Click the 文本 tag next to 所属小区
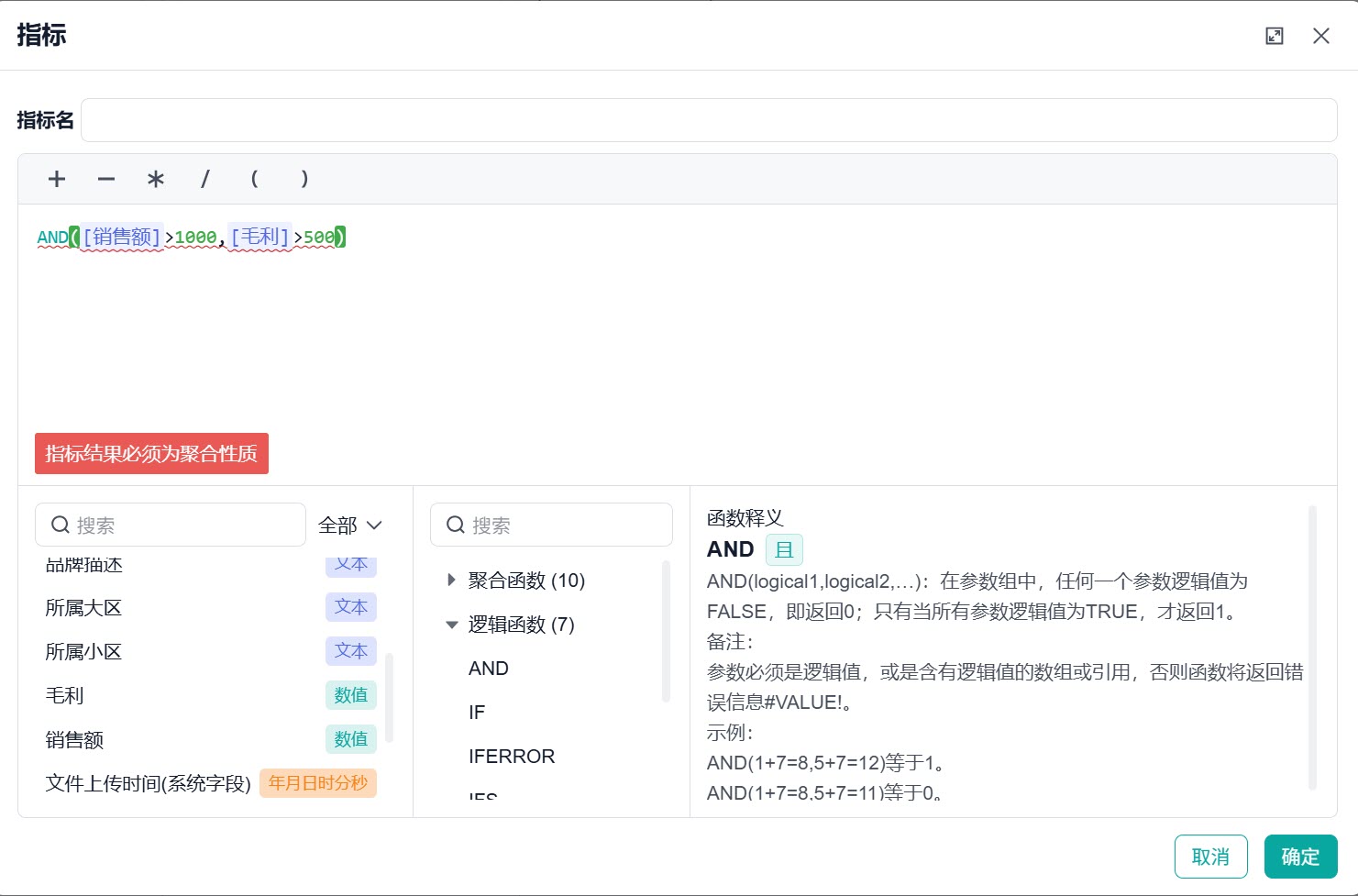The image size is (1358, 896). [351, 651]
